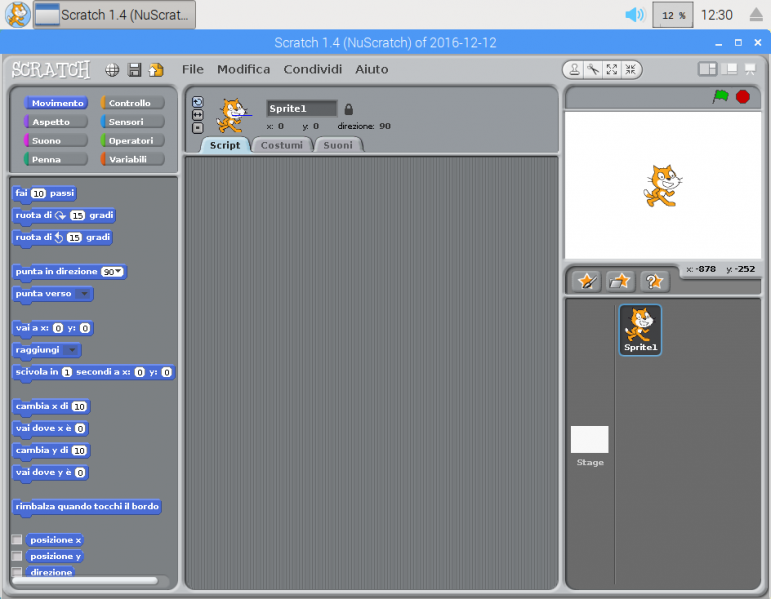Click rimbalza quando tocchi il bordo block

[87, 507]
